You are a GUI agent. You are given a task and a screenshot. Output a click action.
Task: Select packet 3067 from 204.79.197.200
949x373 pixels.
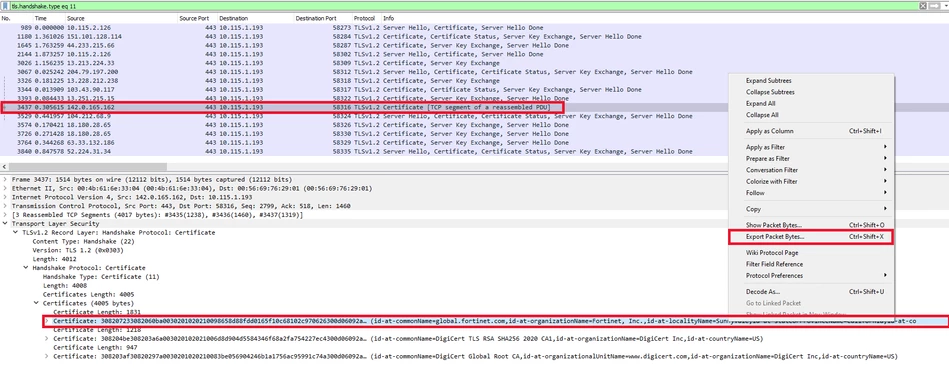tap(474, 72)
